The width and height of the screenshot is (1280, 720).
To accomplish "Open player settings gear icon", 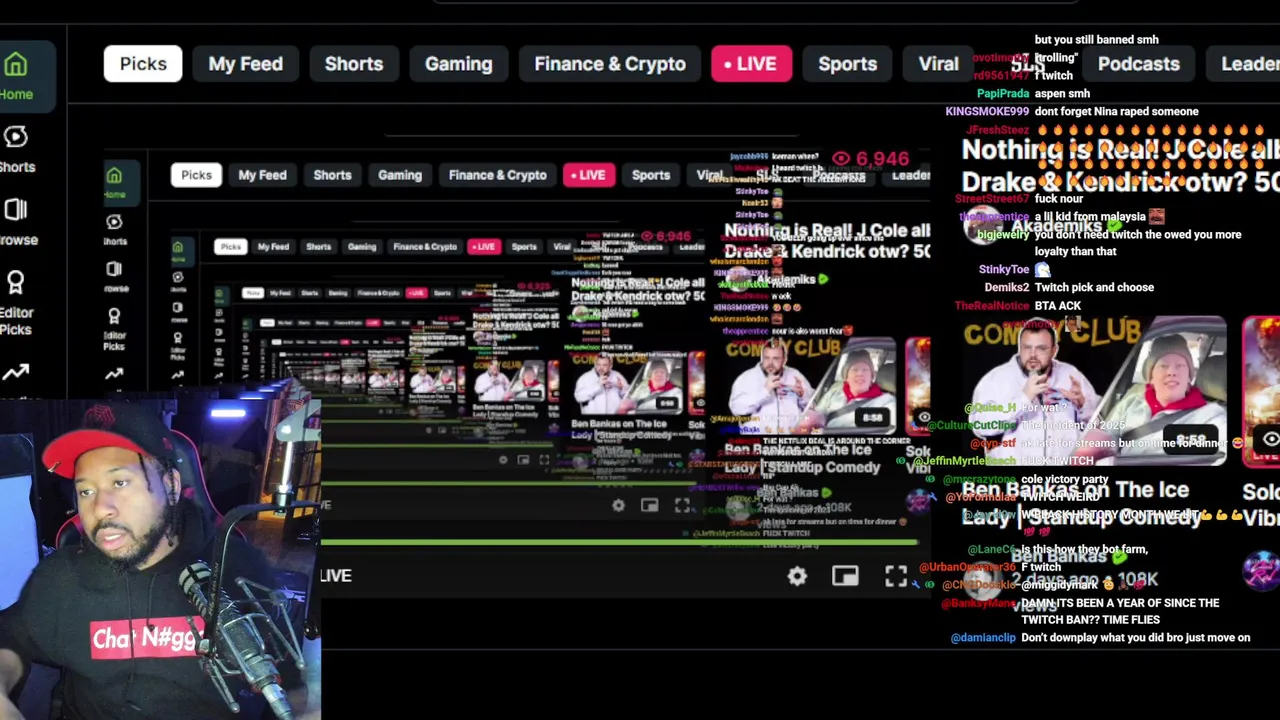I will point(797,576).
